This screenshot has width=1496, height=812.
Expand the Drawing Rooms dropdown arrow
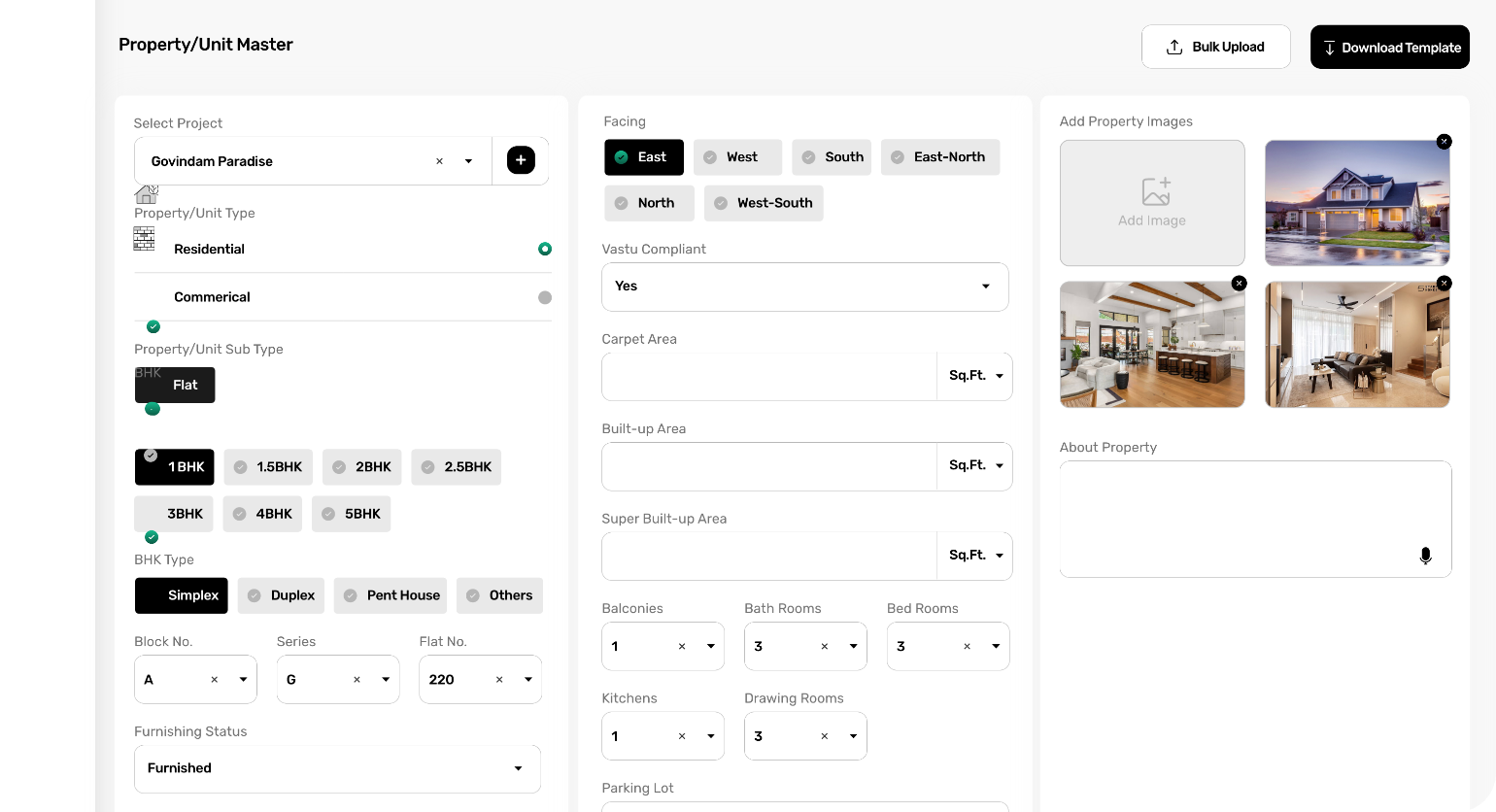click(853, 736)
